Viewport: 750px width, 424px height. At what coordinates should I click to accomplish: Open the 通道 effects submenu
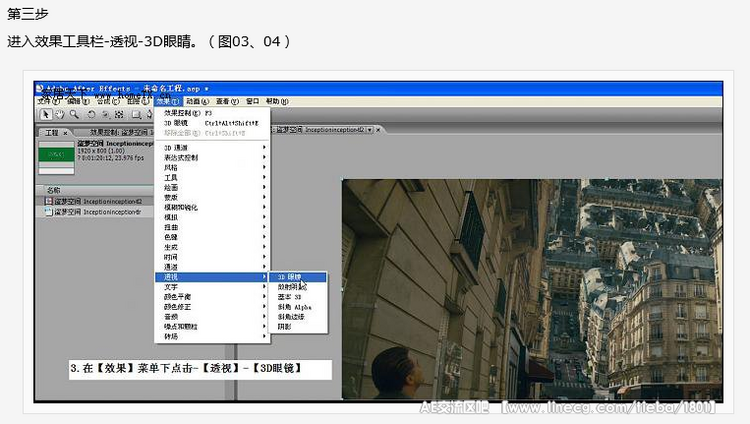point(212,267)
